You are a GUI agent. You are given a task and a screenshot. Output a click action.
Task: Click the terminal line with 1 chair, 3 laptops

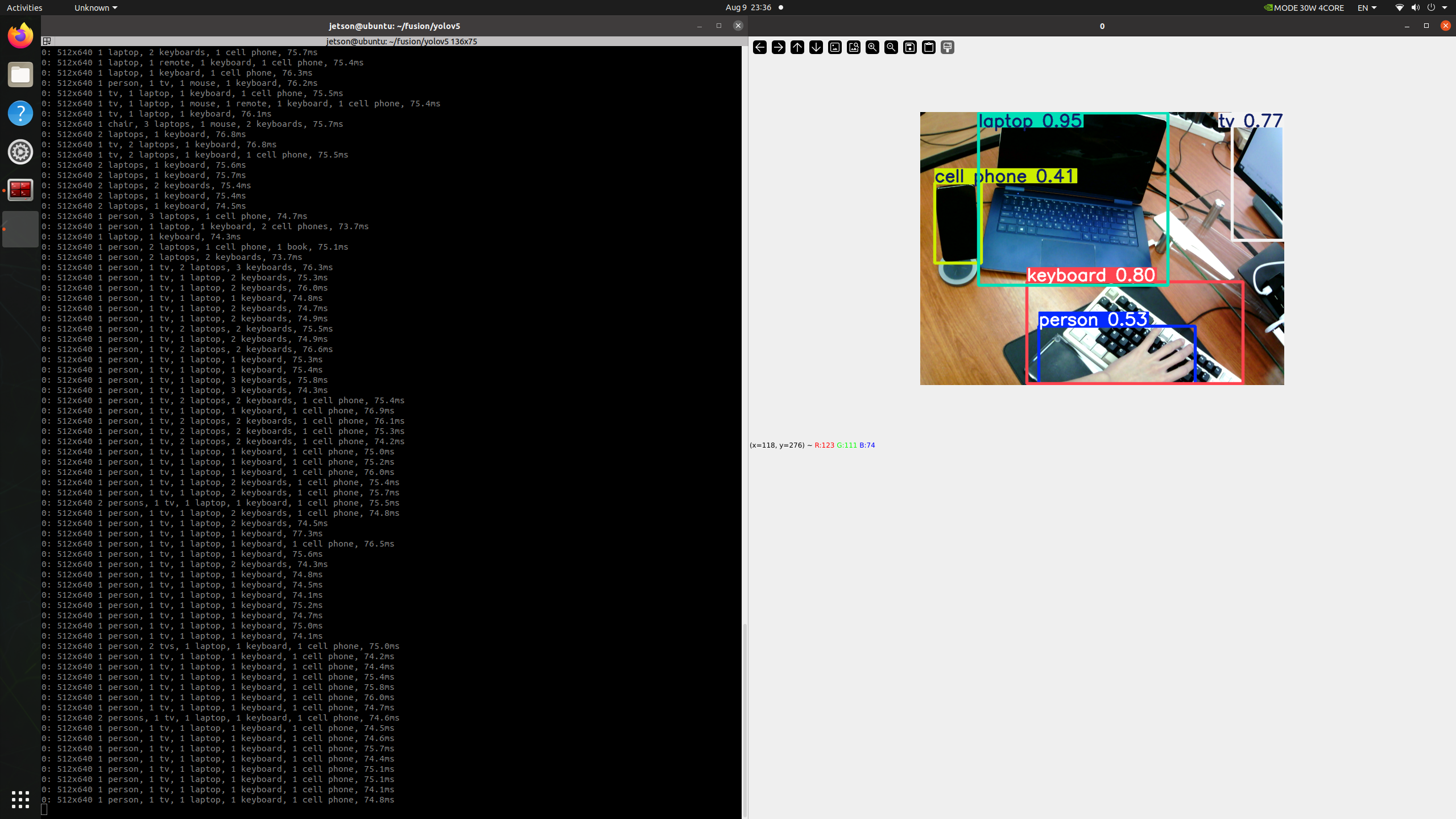tap(192, 124)
